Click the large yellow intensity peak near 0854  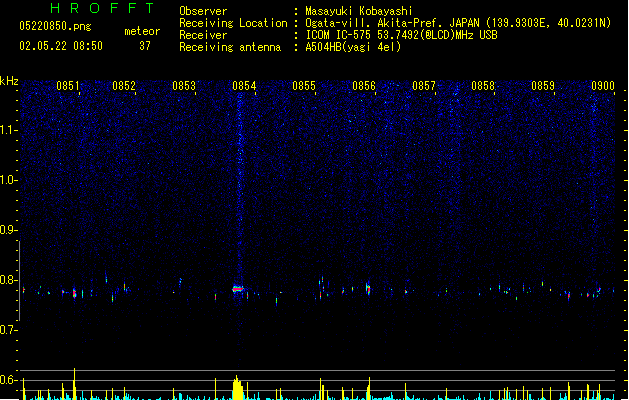238,388
